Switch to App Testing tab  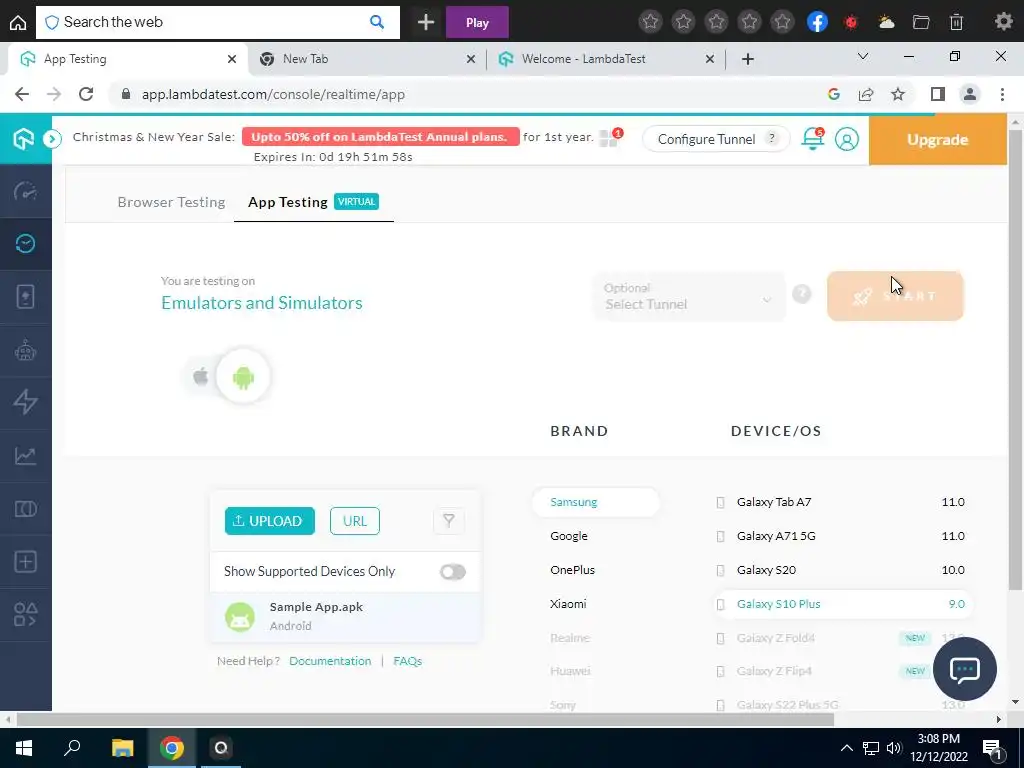pyautogui.click(x=313, y=202)
